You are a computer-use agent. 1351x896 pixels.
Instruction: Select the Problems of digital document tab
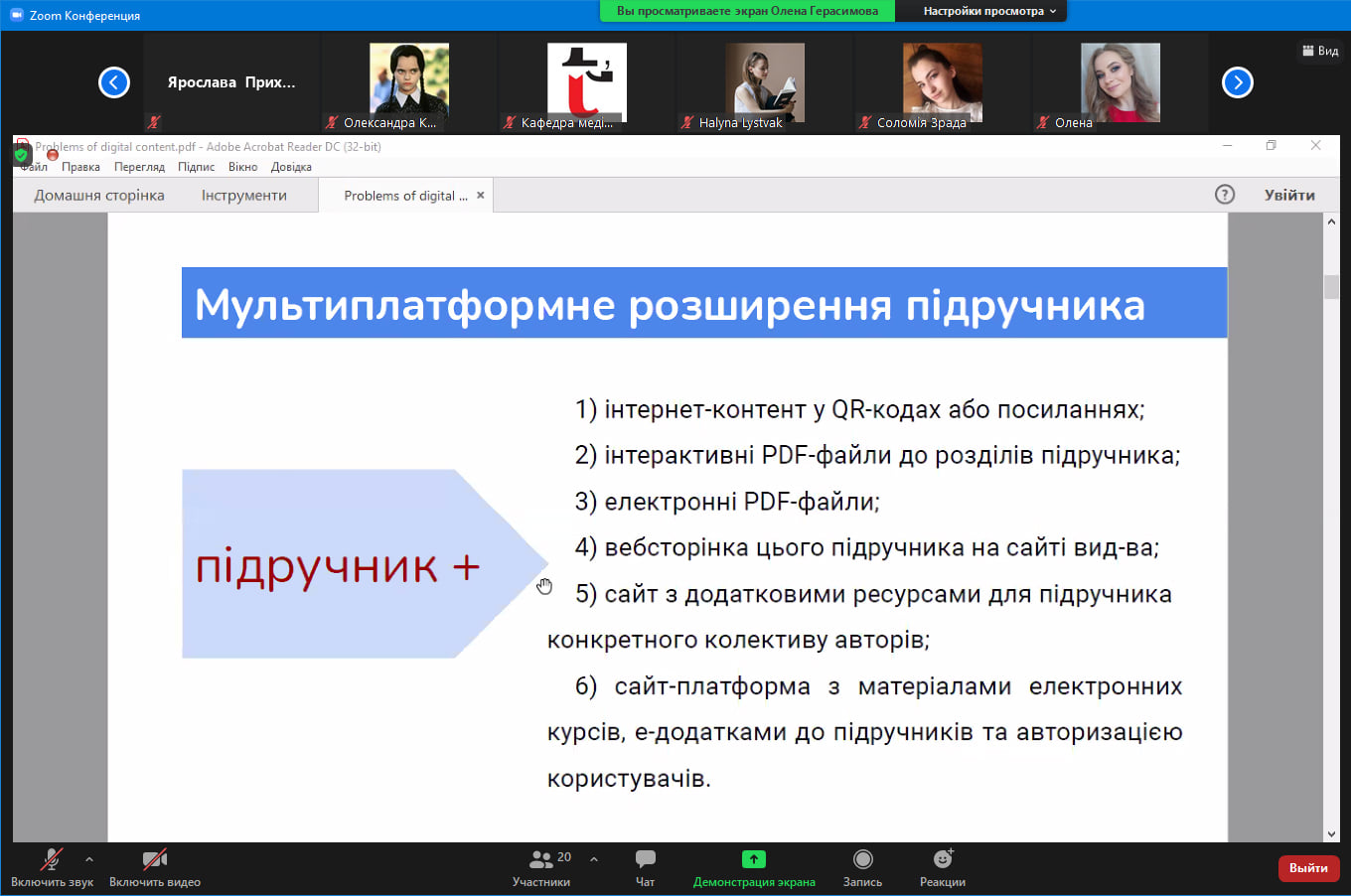405,196
